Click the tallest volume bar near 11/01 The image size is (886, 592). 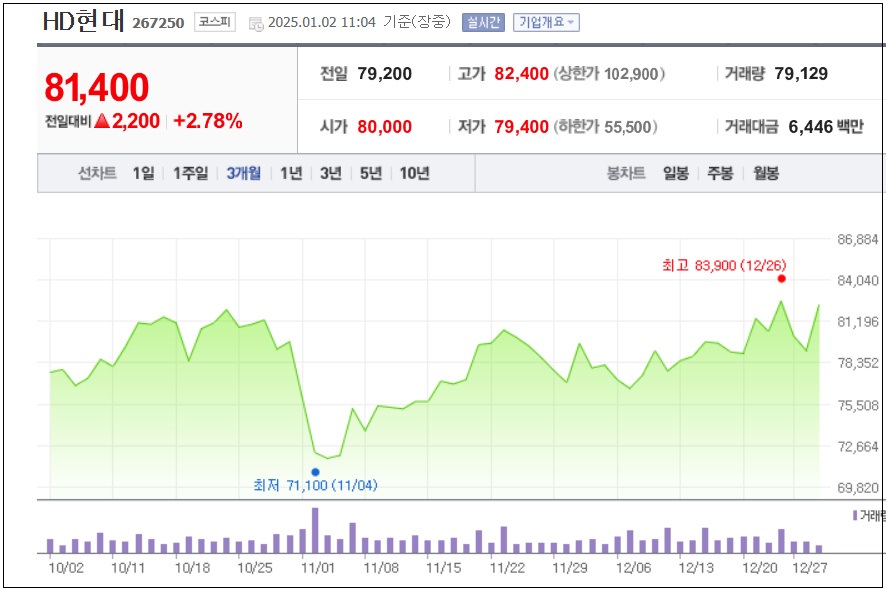[315, 530]
